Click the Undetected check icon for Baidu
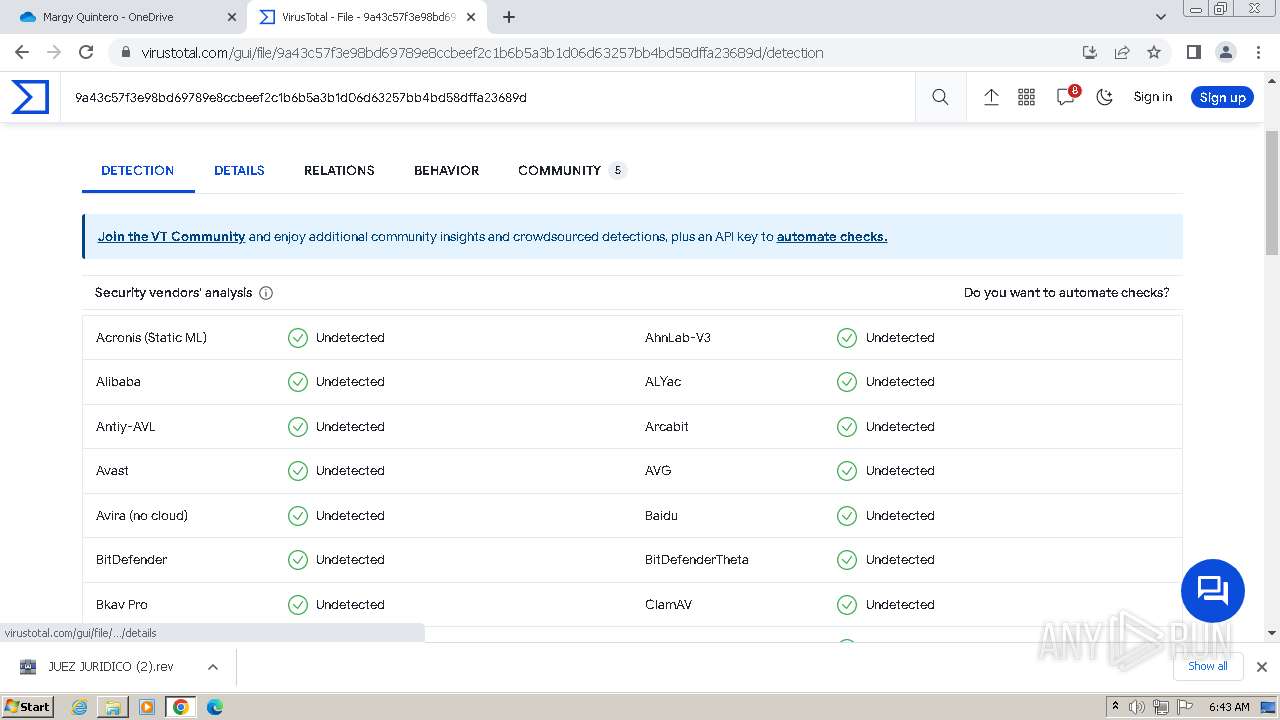 coord(847,516)
